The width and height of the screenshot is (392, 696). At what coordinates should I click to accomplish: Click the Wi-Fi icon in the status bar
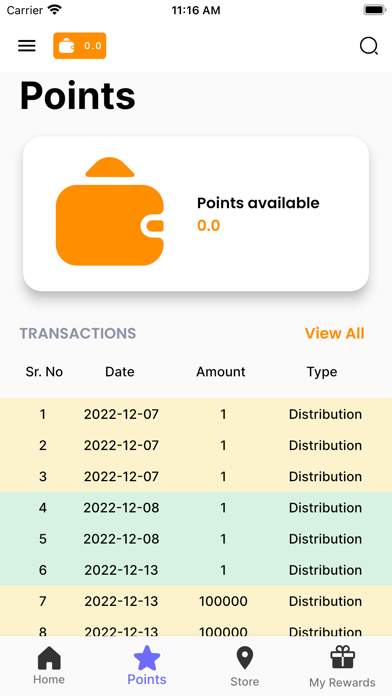pos(55,9)
